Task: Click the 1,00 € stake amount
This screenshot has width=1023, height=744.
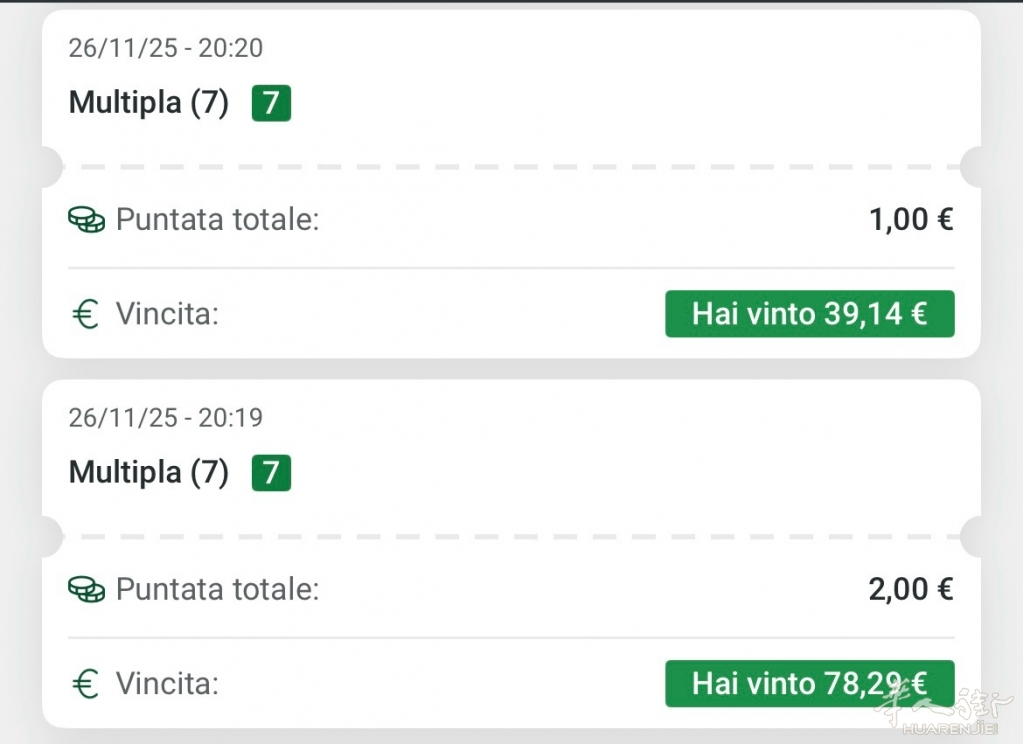Action: pos(911,220)
